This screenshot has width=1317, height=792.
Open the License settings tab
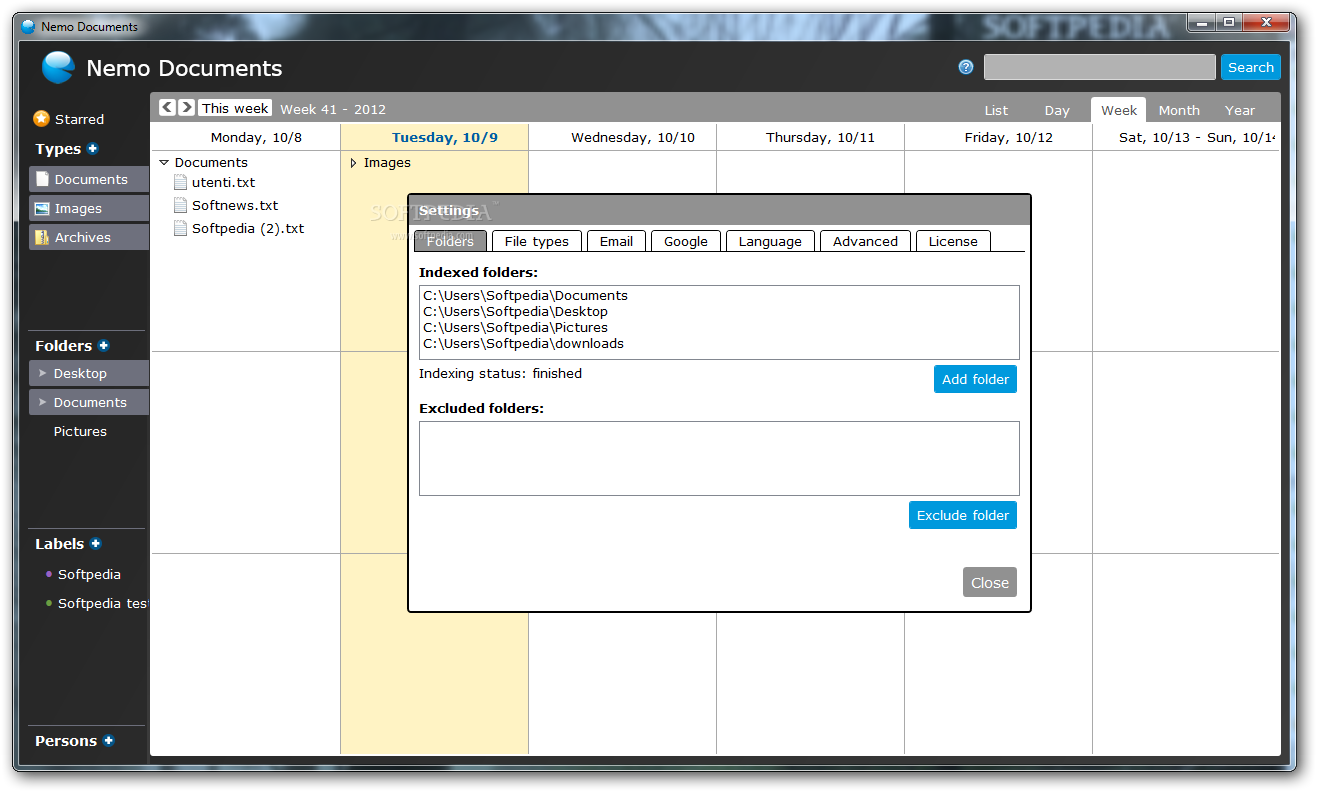click(x=953, y=241)
